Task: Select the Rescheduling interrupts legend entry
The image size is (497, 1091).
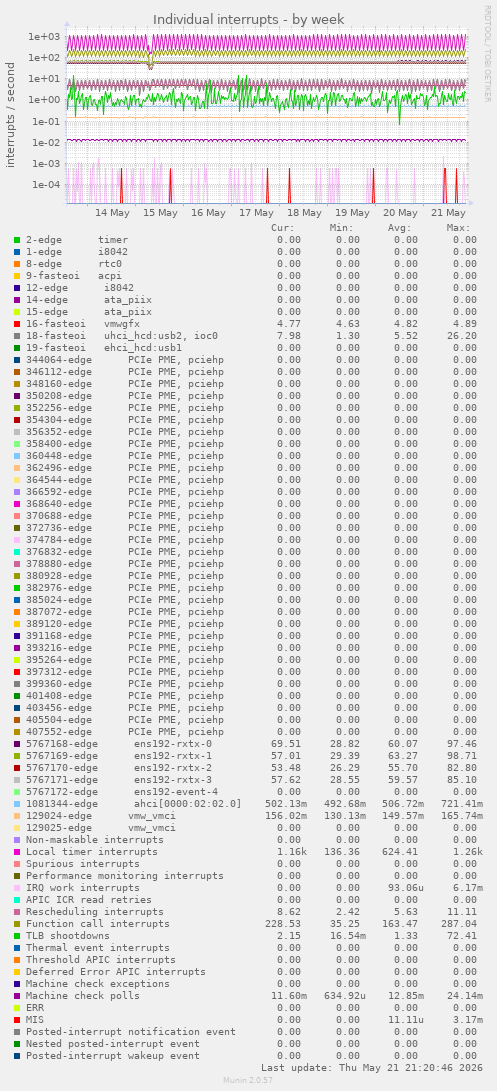Action: (x=95, y=911)
